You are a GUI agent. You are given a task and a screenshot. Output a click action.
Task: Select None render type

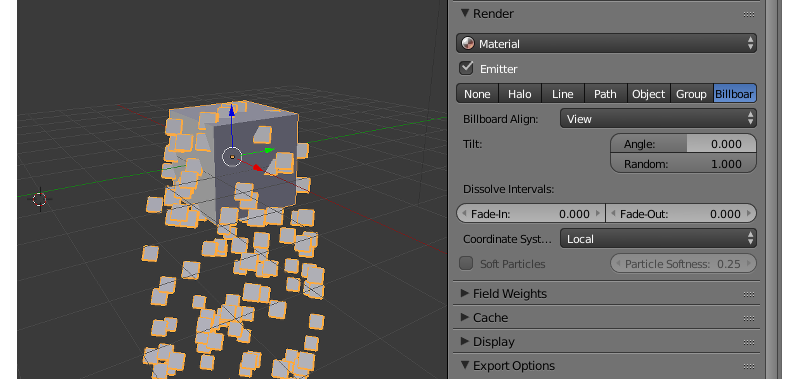point(477,94)
